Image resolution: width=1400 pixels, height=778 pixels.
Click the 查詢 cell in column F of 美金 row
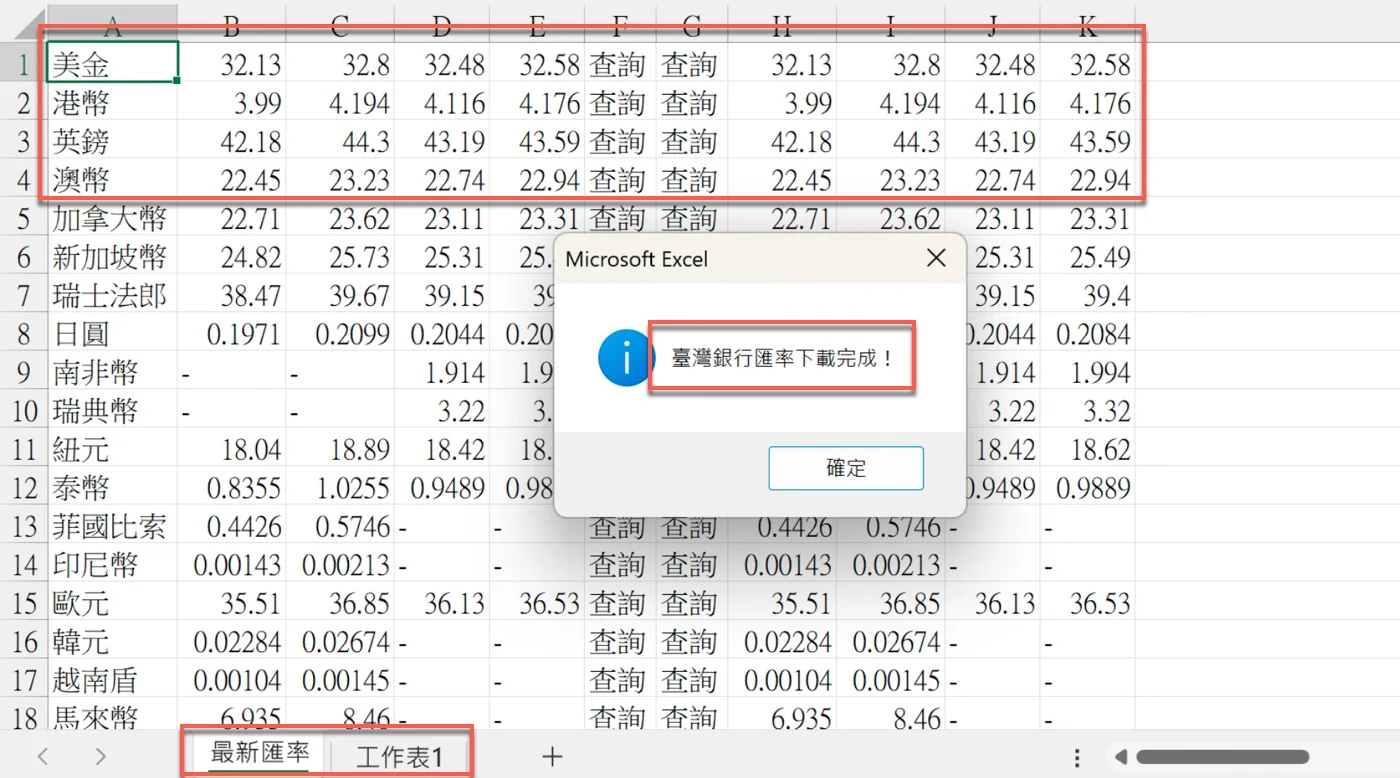coord(619,65)
